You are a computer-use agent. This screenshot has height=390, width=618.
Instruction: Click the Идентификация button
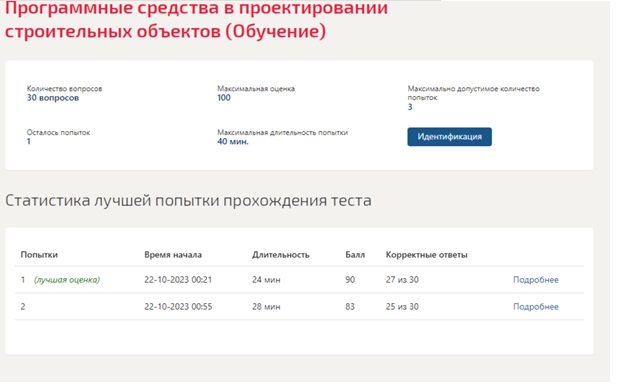[x=449, y=137]
